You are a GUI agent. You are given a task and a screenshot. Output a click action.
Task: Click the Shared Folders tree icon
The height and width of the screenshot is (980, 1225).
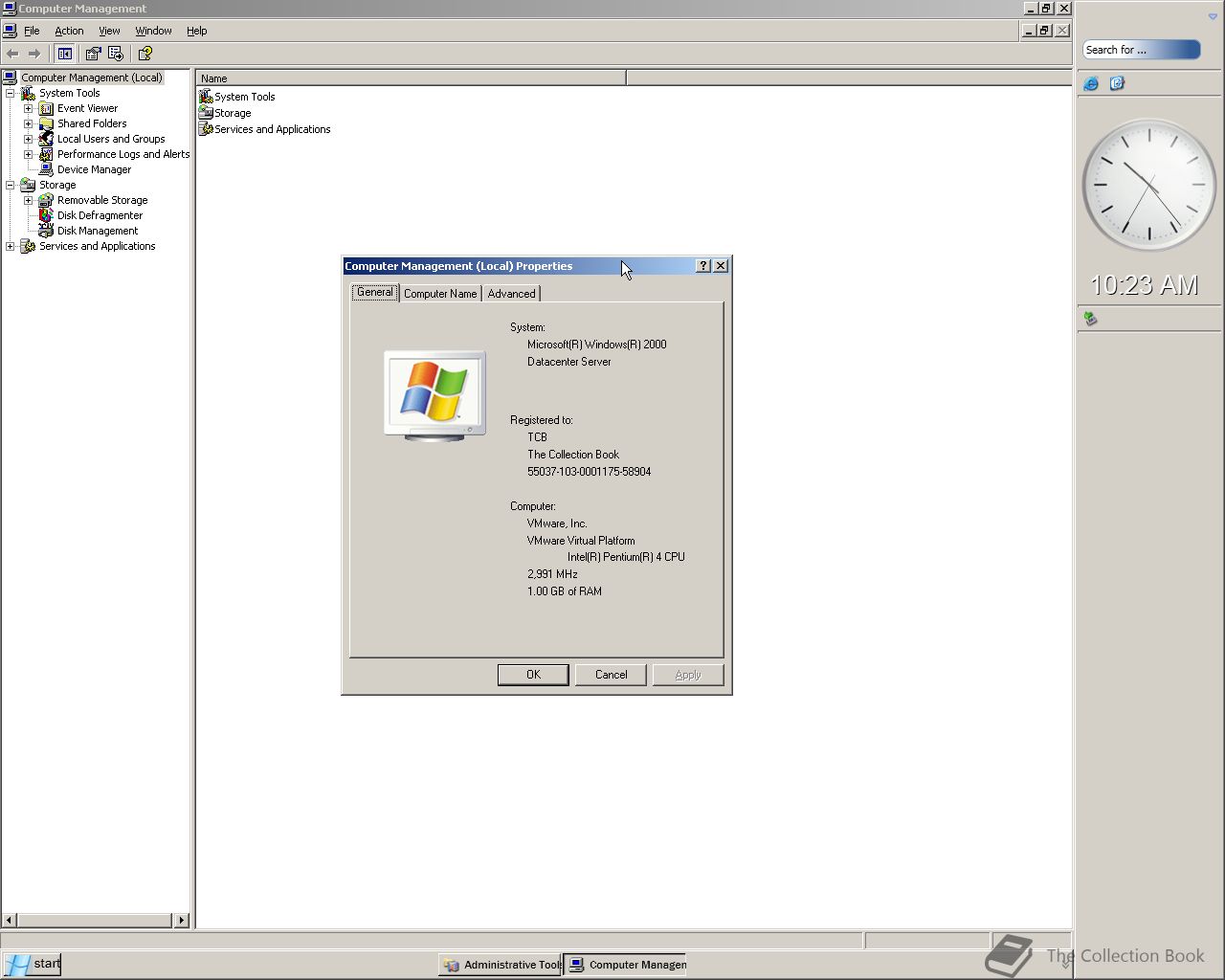coord(46,123)
